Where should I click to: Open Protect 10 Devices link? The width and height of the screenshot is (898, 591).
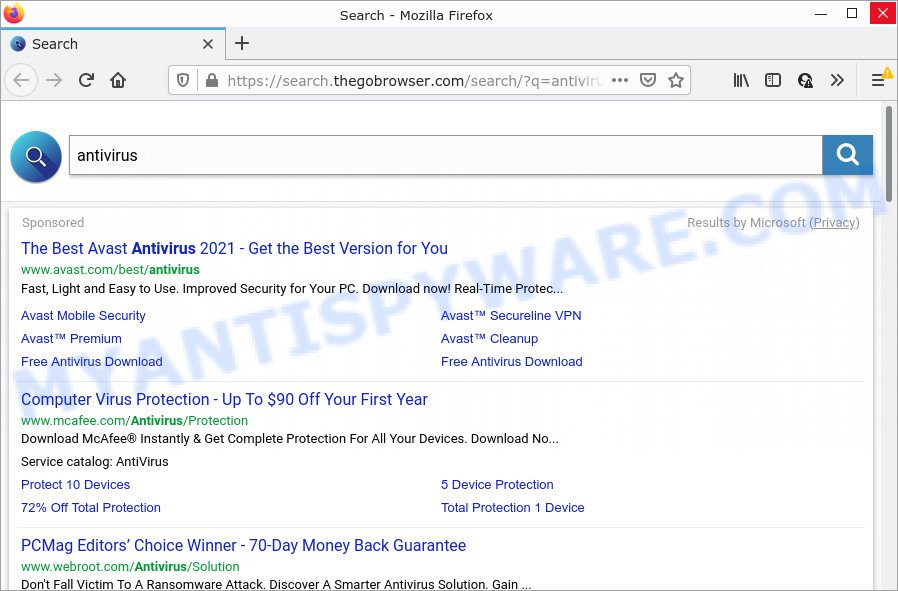tap(76, 484)
